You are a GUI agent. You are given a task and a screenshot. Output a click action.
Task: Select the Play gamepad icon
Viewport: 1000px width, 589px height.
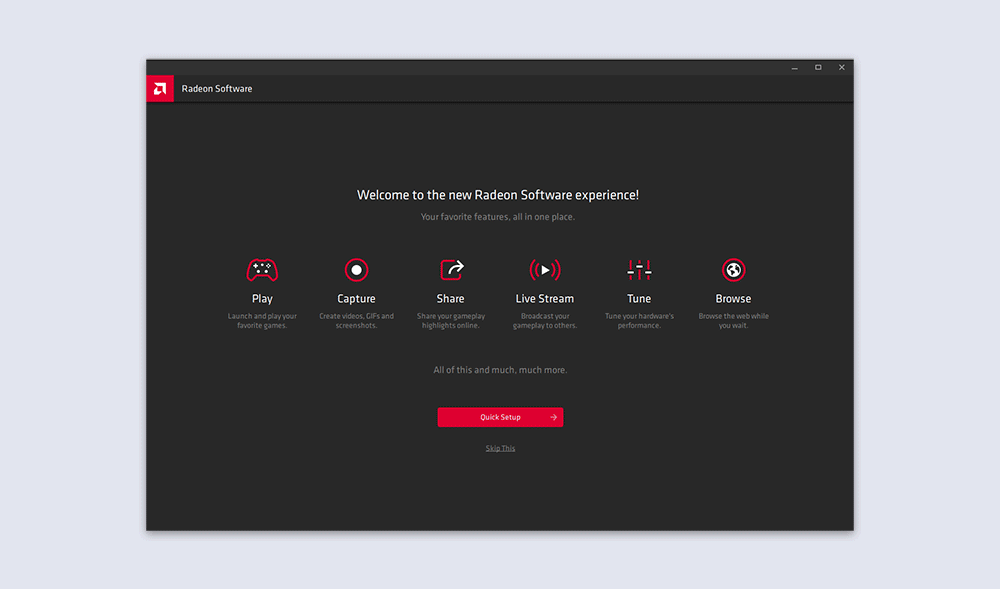(262, 270)
